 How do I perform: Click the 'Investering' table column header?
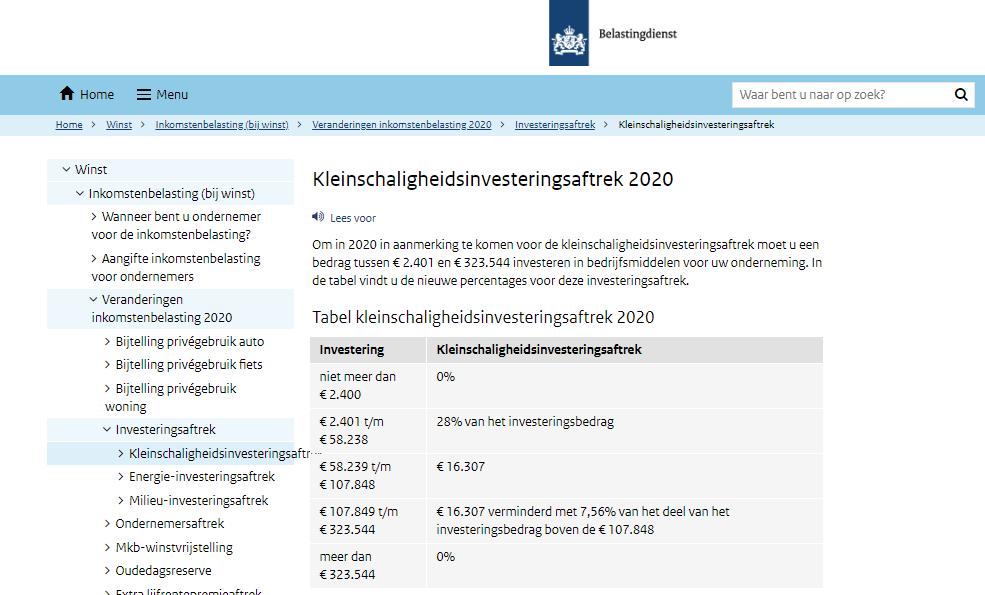click(368, 350)
